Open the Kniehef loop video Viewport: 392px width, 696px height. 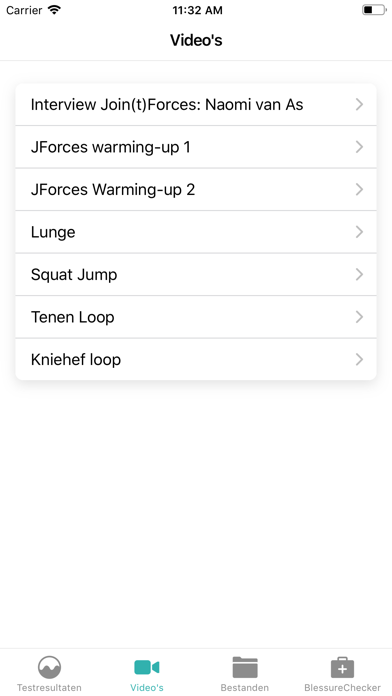(196, 360)
